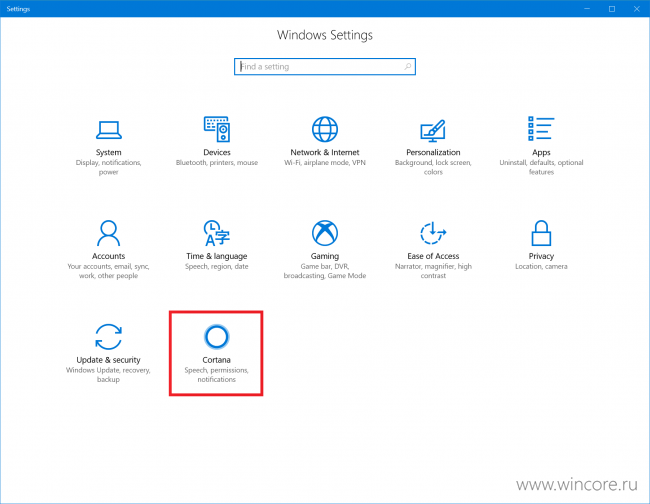Click the 'Accounts' label
The image size is (650, 504).
[108, 256]
